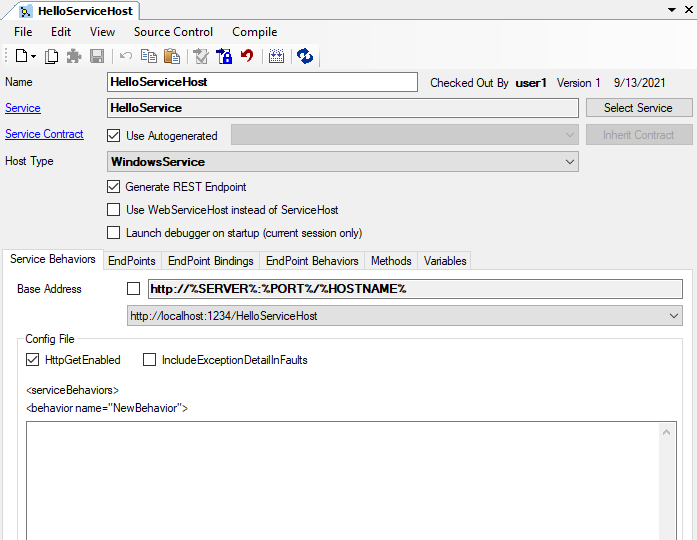Click the 'Version 1' text

point(578,83)
